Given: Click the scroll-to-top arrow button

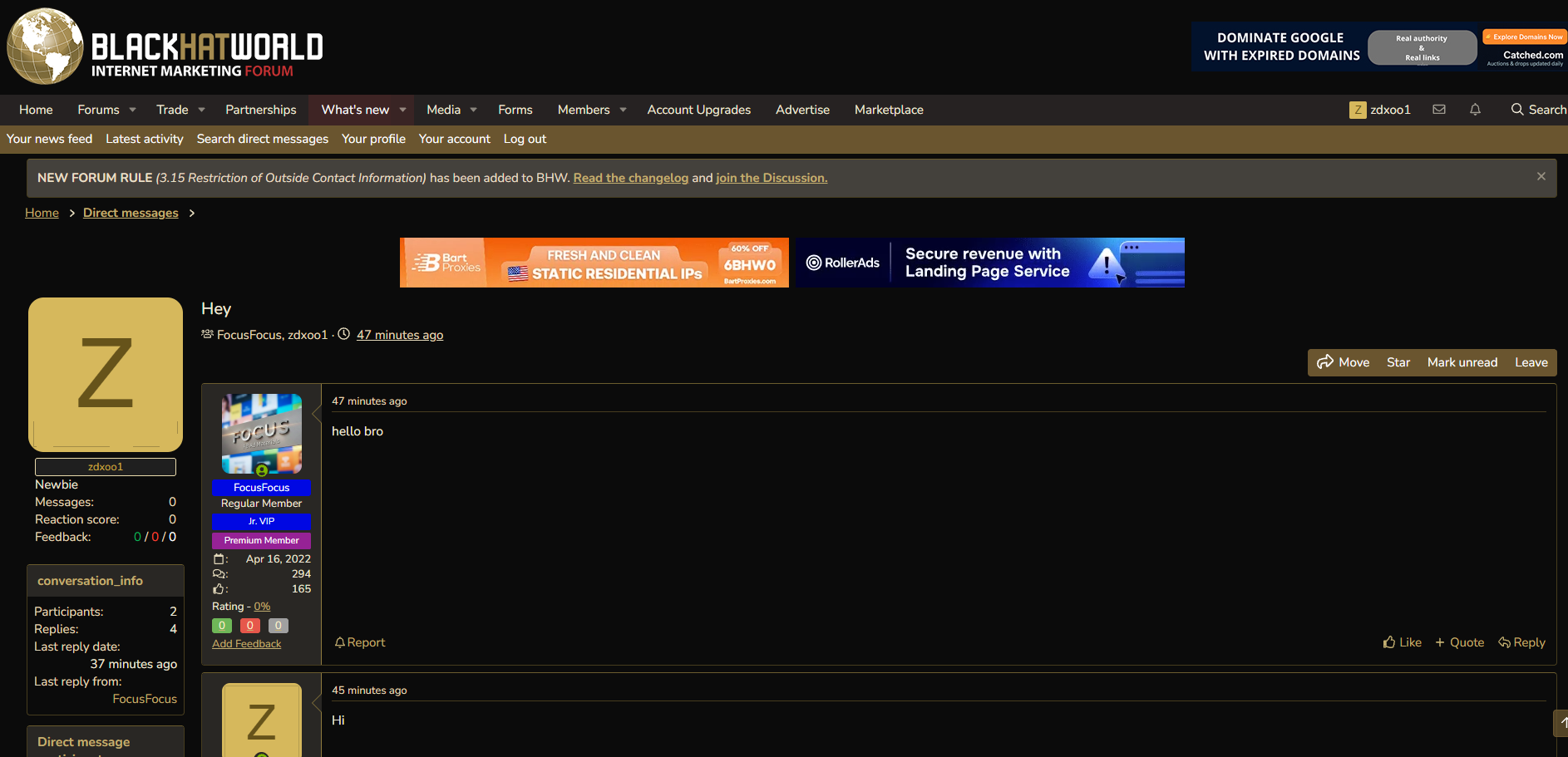Looking at the screenshot, I should 1561,723.
